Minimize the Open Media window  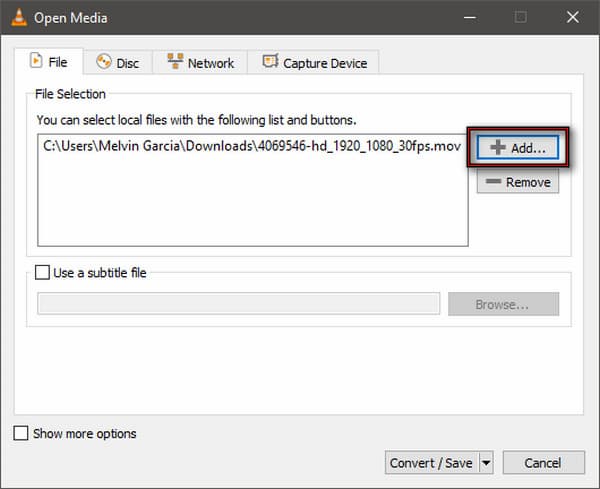(470, 17)
